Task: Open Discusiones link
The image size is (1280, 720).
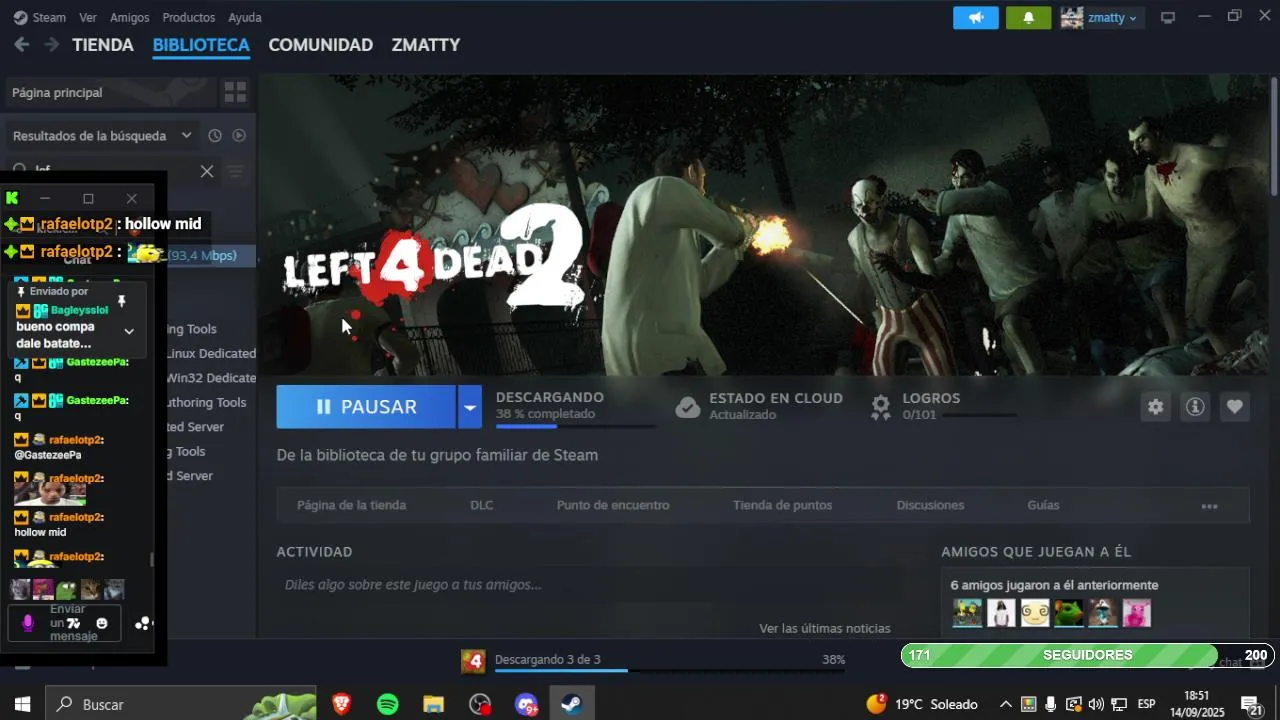Action: pyautogui.click(x=930, y=505)
